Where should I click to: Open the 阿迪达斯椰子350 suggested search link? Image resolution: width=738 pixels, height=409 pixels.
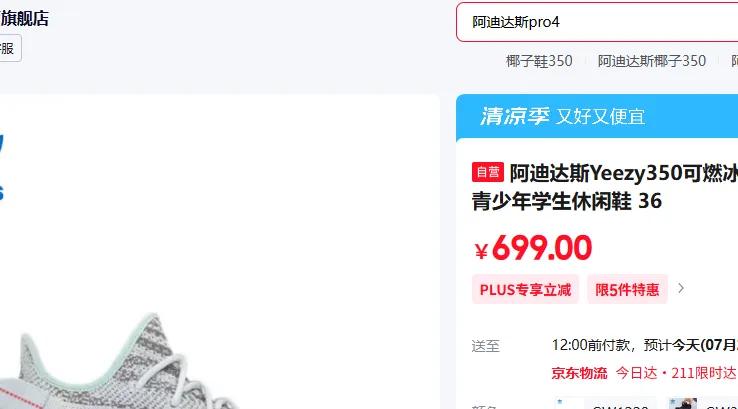point(651,61)
